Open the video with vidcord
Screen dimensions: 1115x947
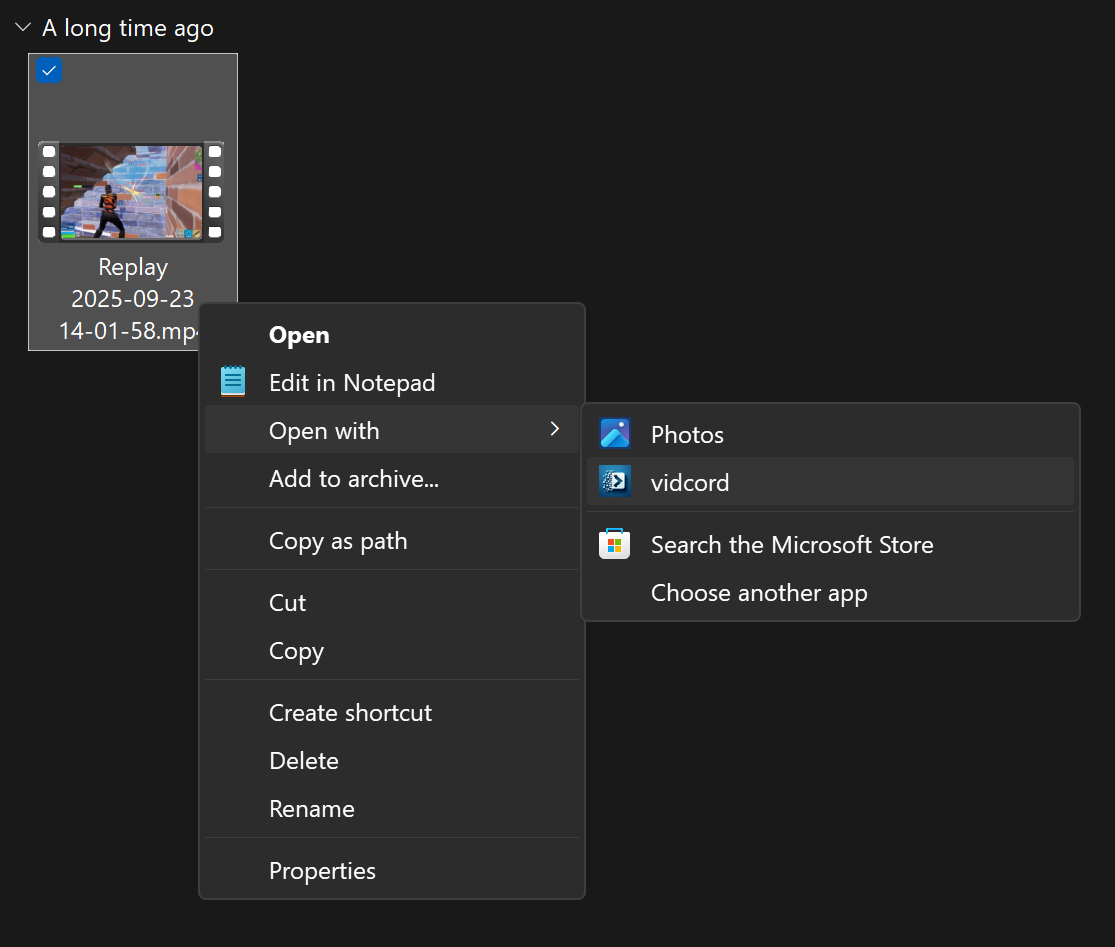tap(831, 481)
